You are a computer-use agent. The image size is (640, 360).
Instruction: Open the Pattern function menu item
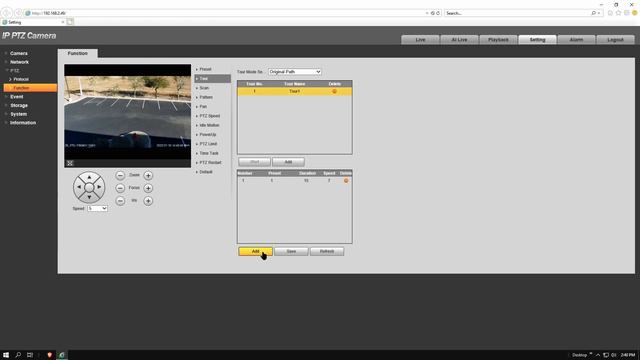click(206, 97)
